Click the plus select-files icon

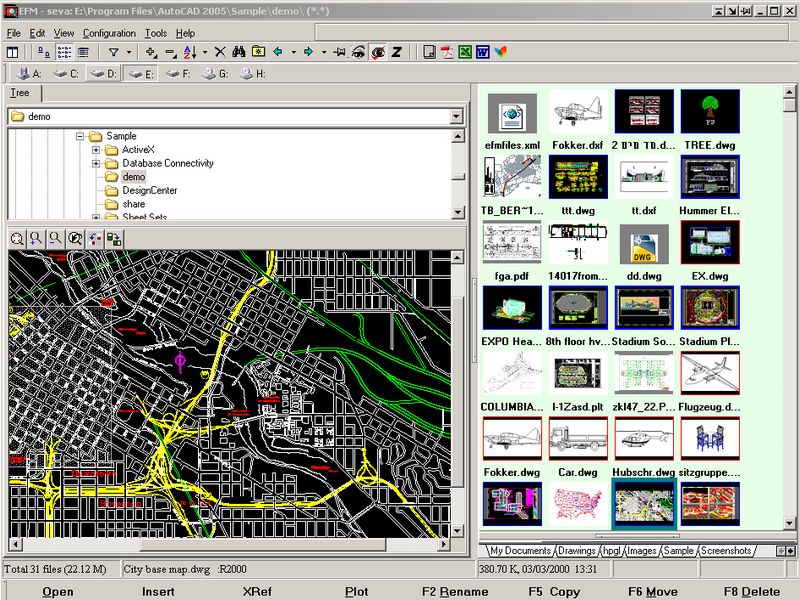click(x=151, y=52)
